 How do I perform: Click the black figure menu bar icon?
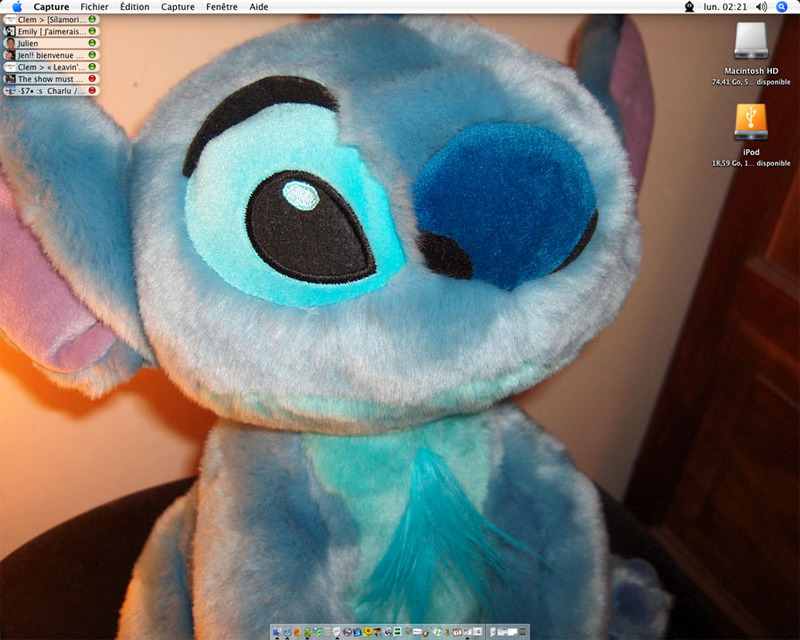coord(689,7)
